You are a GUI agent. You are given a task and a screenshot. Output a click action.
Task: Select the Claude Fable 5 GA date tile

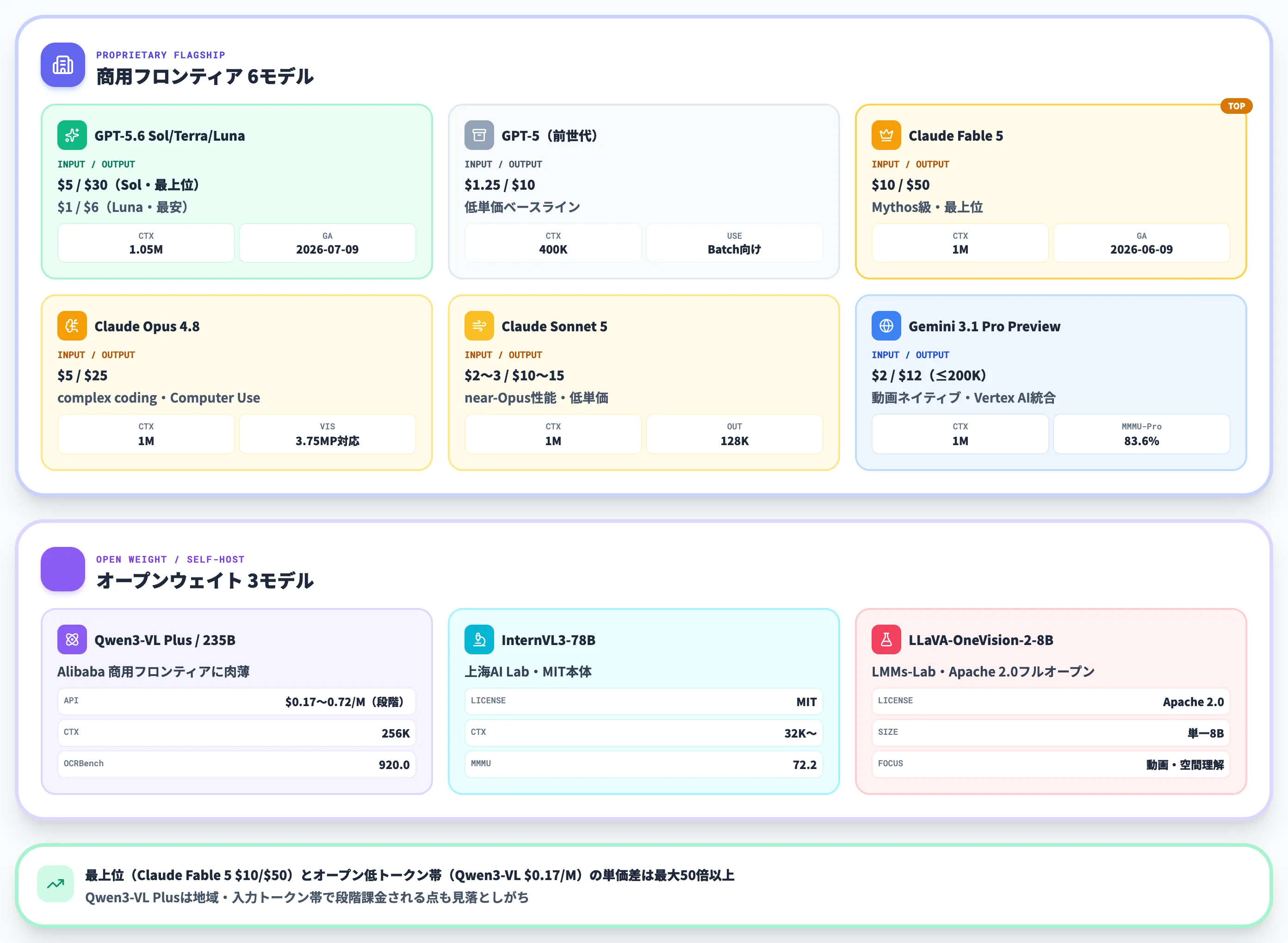[1141, 243]
